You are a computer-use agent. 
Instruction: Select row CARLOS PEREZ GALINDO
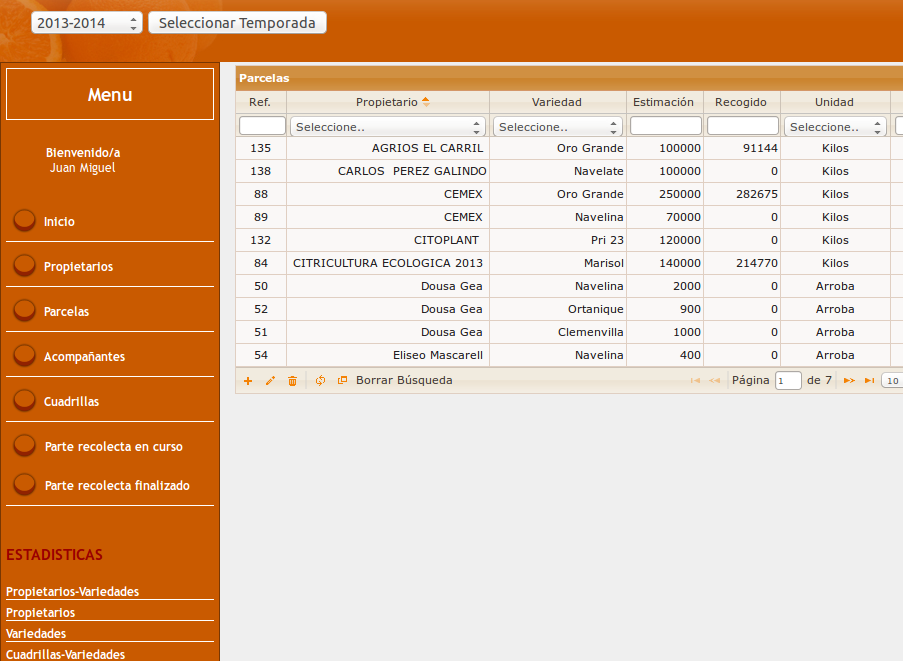(x=569, y=171)
